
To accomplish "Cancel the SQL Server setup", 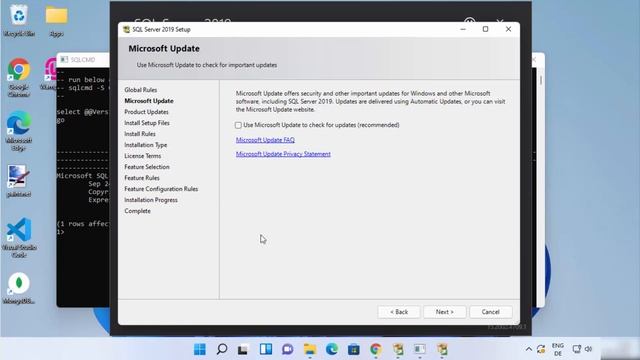I will tap(491, 312).
